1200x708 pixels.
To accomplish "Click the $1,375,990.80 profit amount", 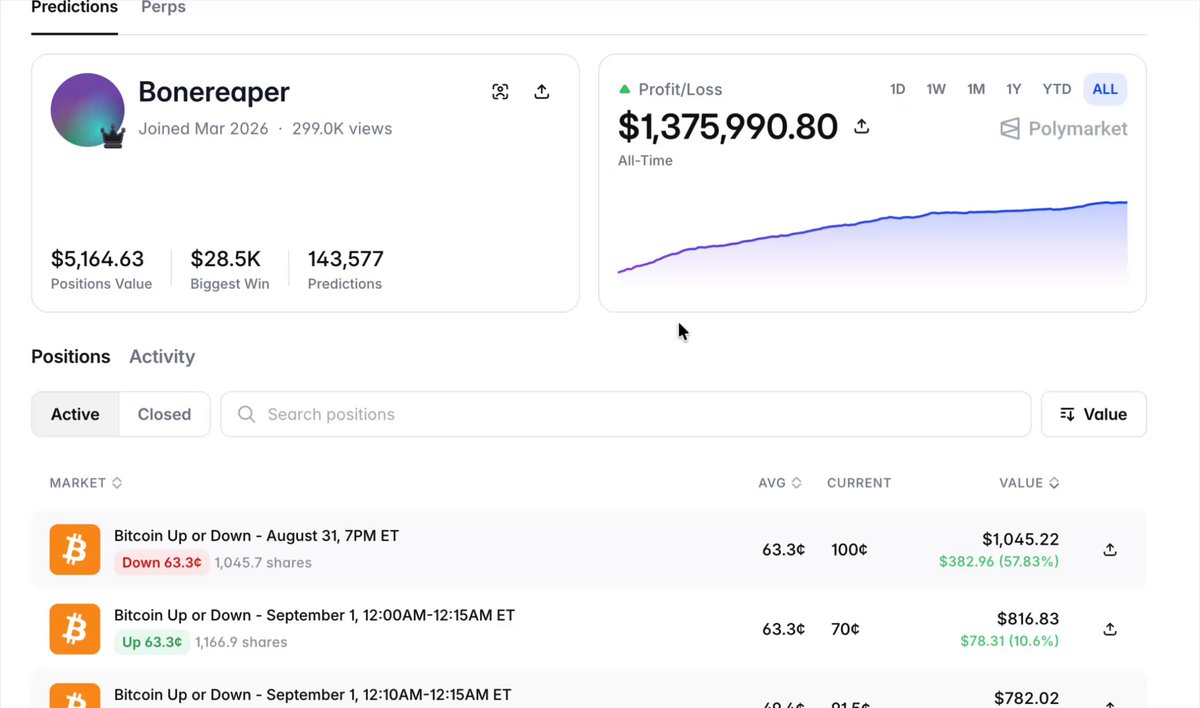I will (x=728, y=127).
